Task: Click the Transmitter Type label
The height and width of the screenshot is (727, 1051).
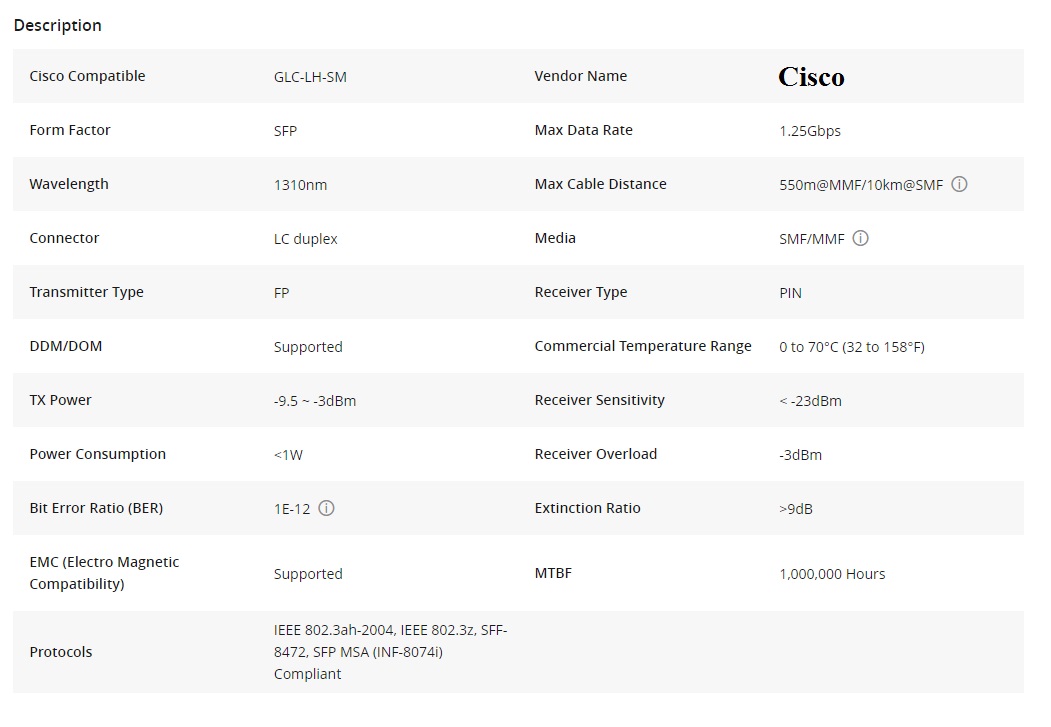Action: (x=86, y=292)
